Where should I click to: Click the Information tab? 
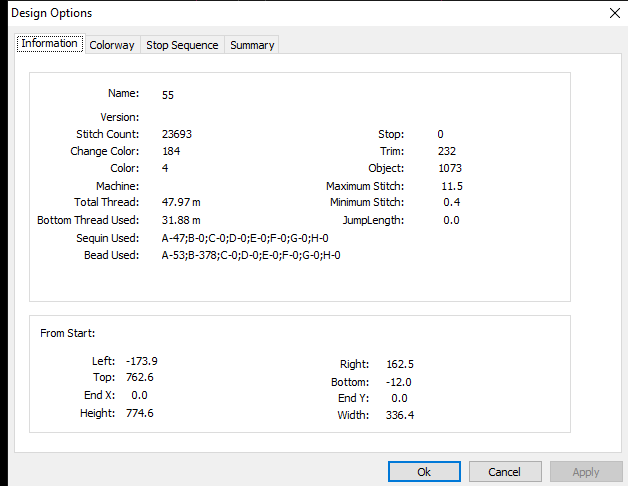click(50, 43)
